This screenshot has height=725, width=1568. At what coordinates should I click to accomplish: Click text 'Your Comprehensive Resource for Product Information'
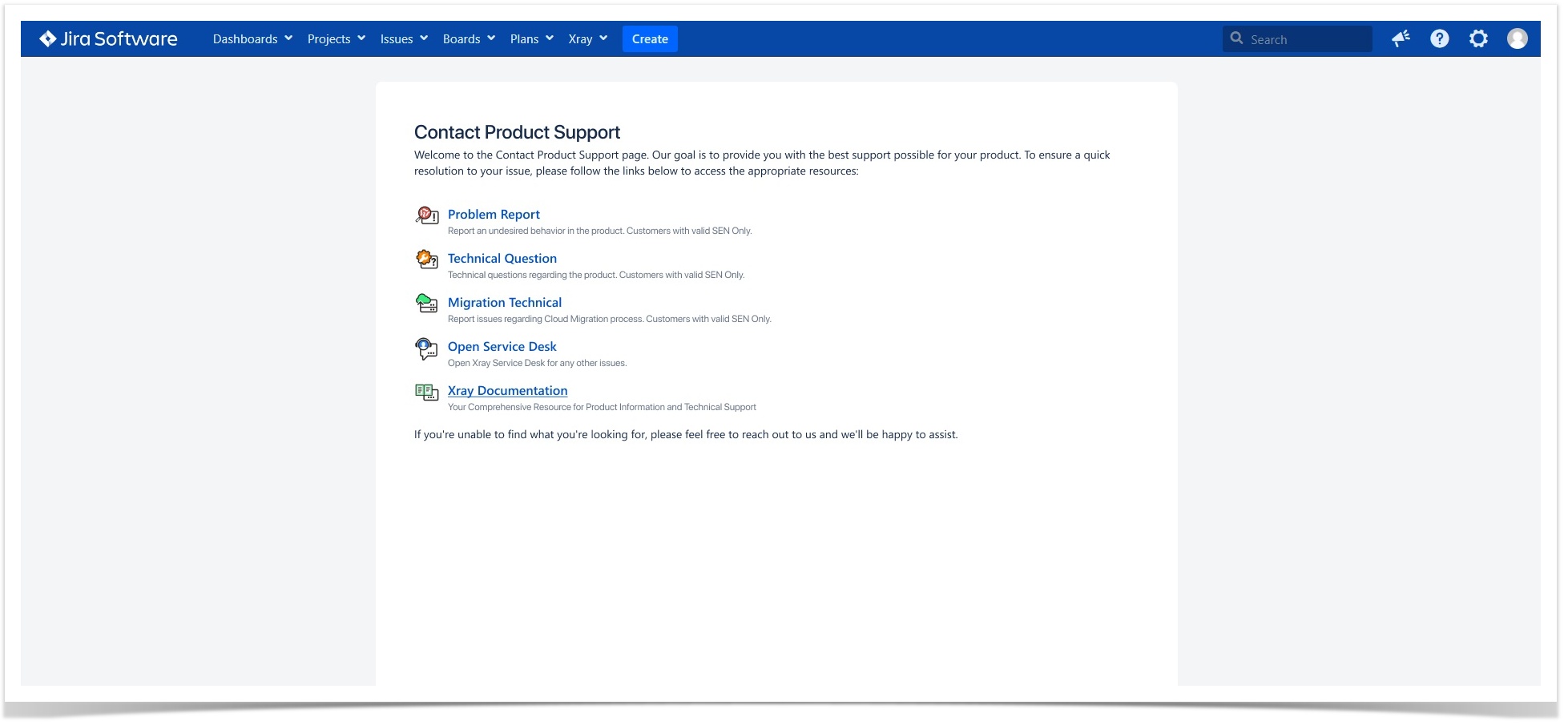(x=555, y=407)
